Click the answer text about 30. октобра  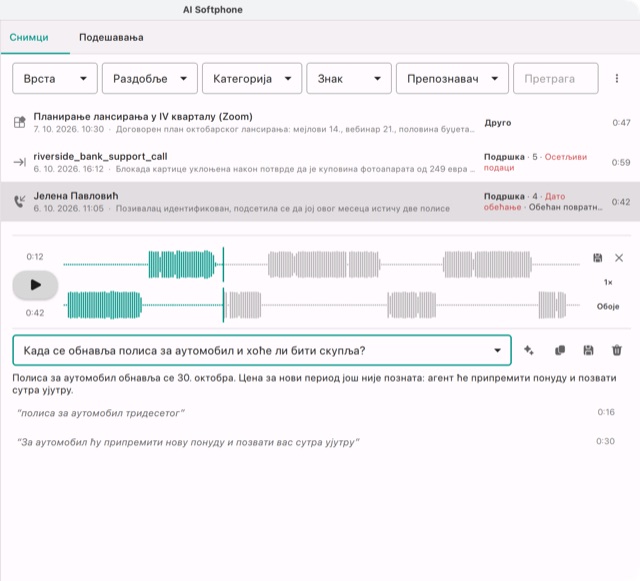(314, 384)
